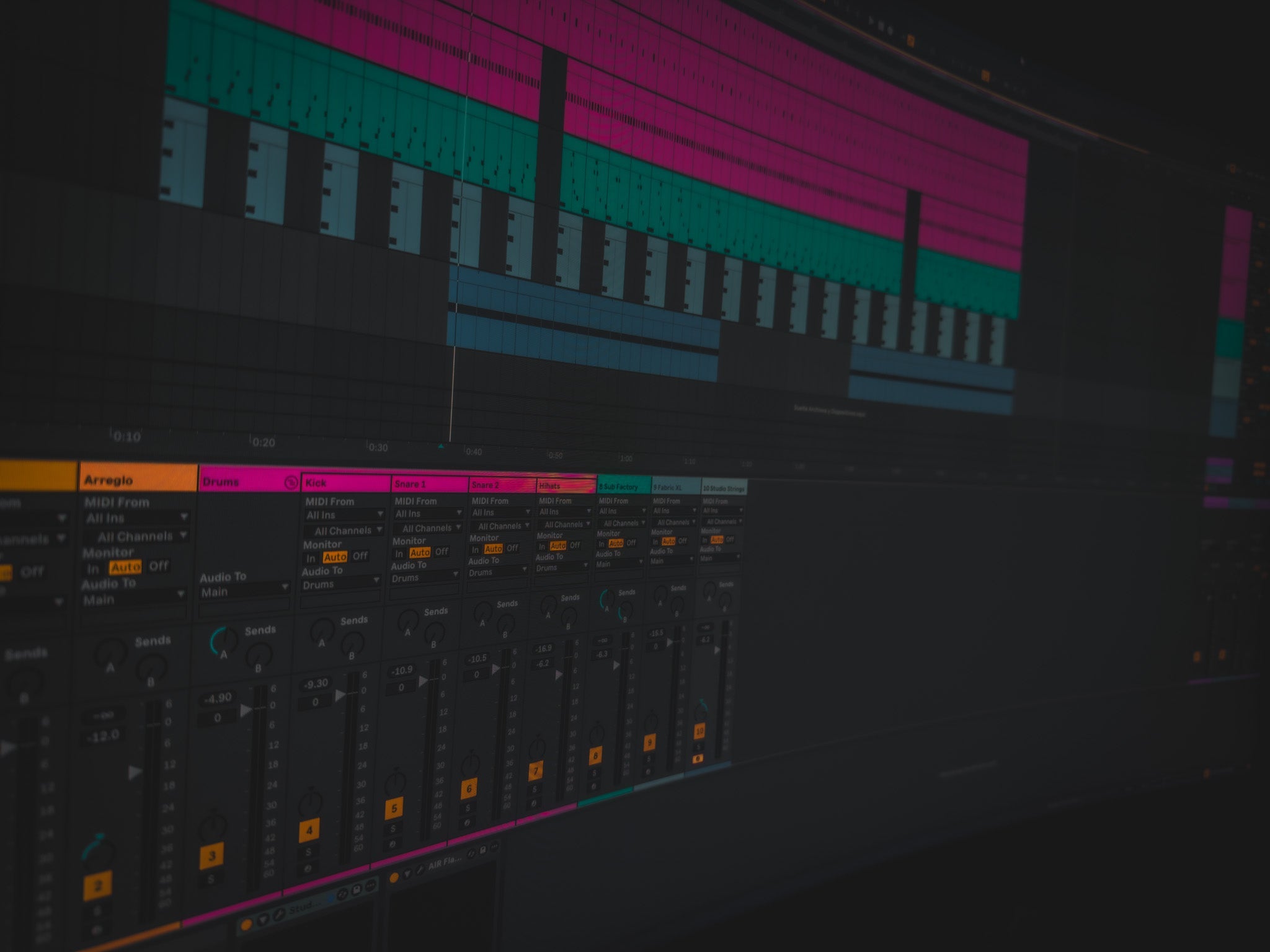
Task: Click track activator 10 on the Studio Strings track
Action: tap(700, 730)
